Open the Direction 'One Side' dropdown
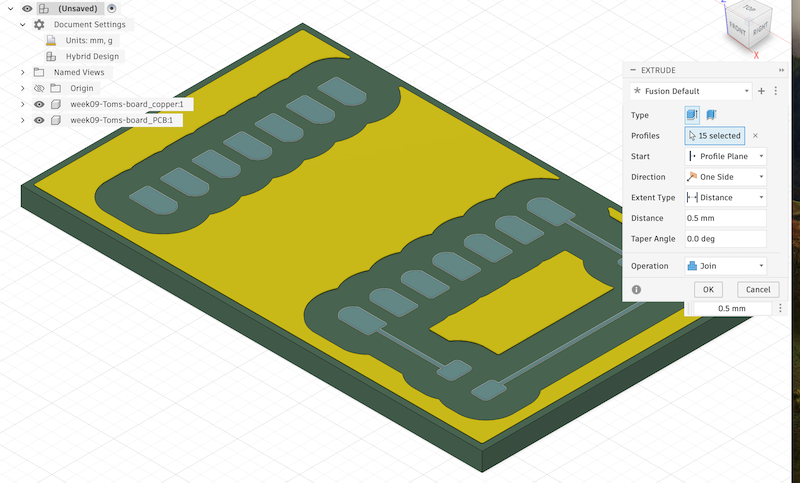Screen dimensions: 800x483 [x=725, y=177]
